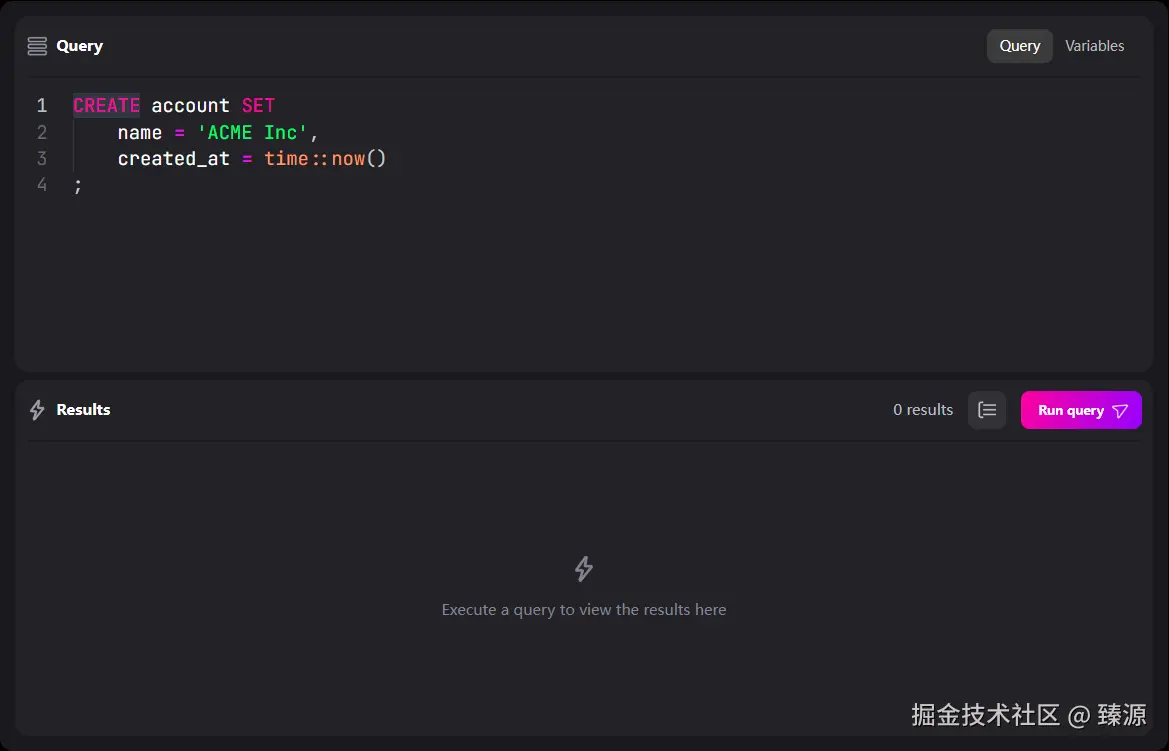1169x751 pixels.
Task: Click the lightning bolt icon beside Results
Action: click(x=37, y=410)
